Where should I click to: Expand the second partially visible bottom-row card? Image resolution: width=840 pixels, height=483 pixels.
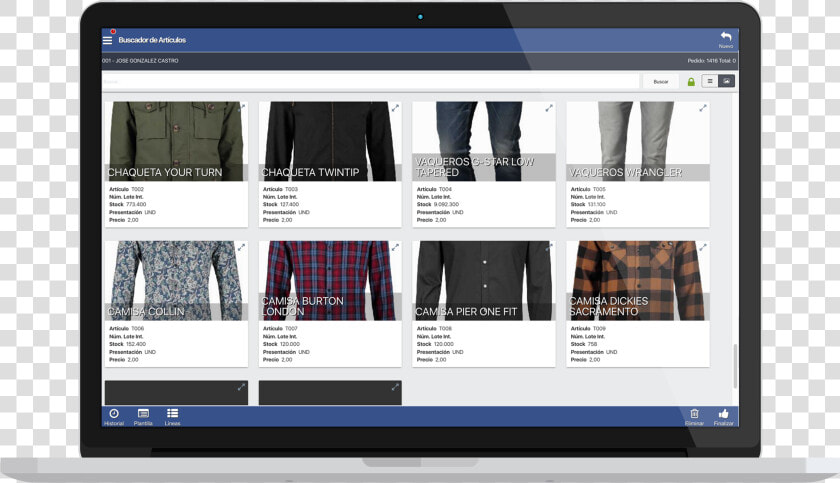pyautogui.click(x=395, y=387)
